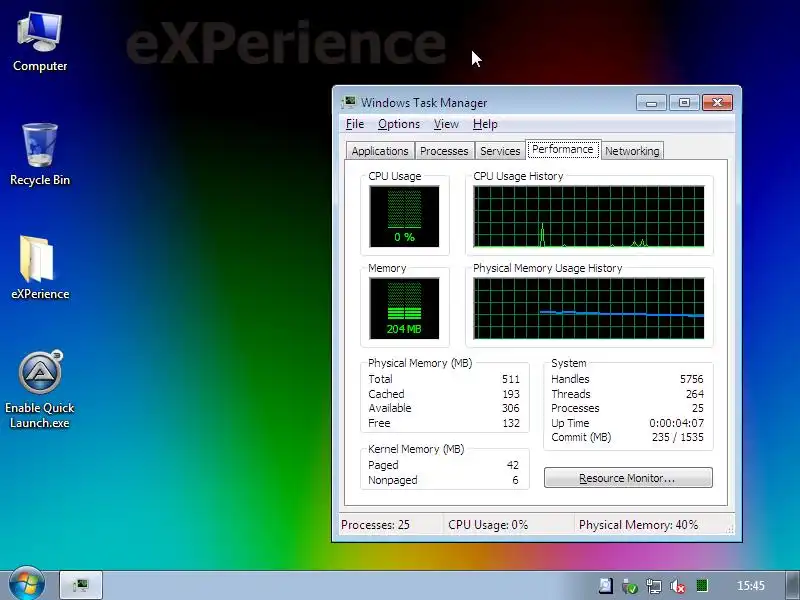Click the Up Time value 0:00:04:07
Image resolution: width=800 pixels, height=600 pixels.
(677, 423)
